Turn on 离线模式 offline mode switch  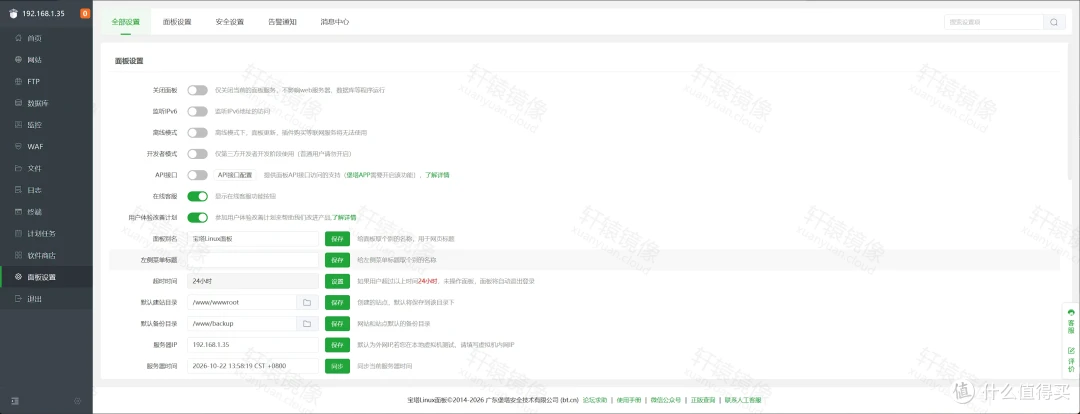pos(197,132)
